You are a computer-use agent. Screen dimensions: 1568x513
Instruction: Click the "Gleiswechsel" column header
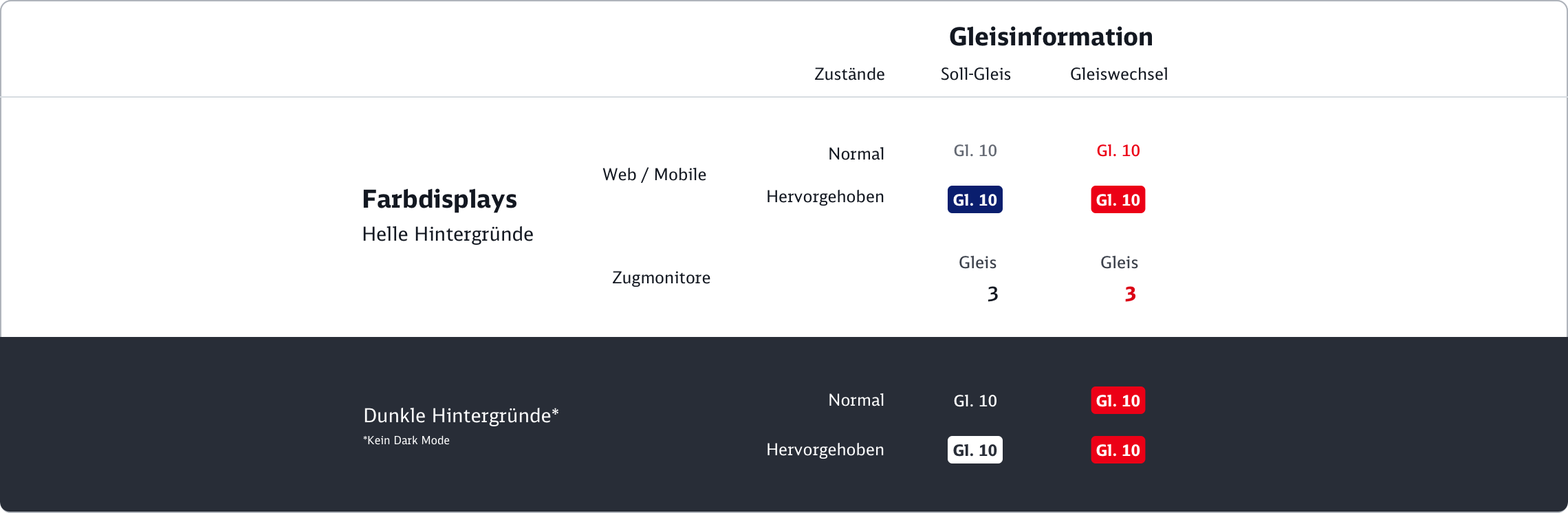click(1118, 74)
